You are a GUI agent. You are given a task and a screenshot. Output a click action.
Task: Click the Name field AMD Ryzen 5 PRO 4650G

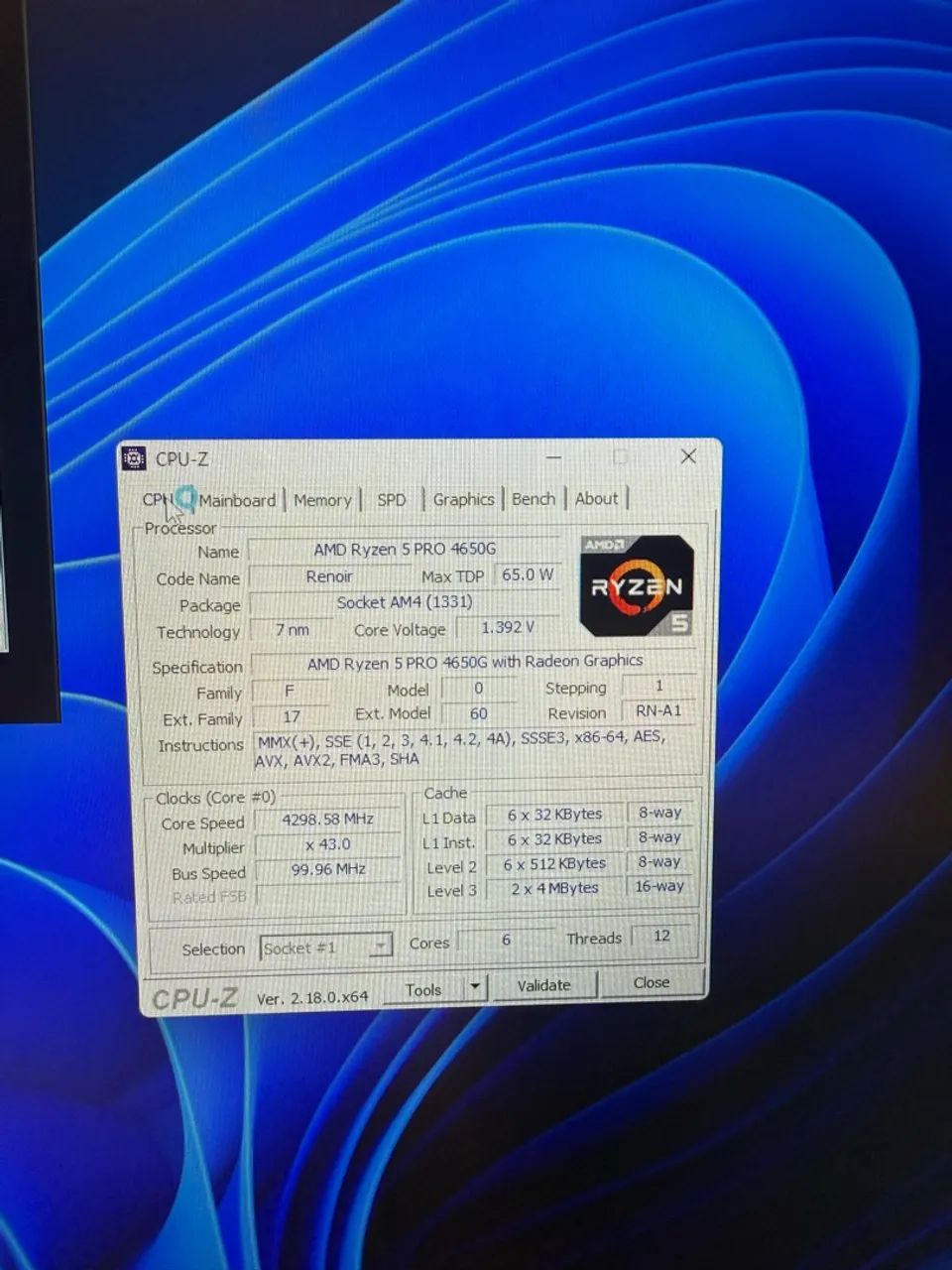pyautogui.click(x=404, y=549)
